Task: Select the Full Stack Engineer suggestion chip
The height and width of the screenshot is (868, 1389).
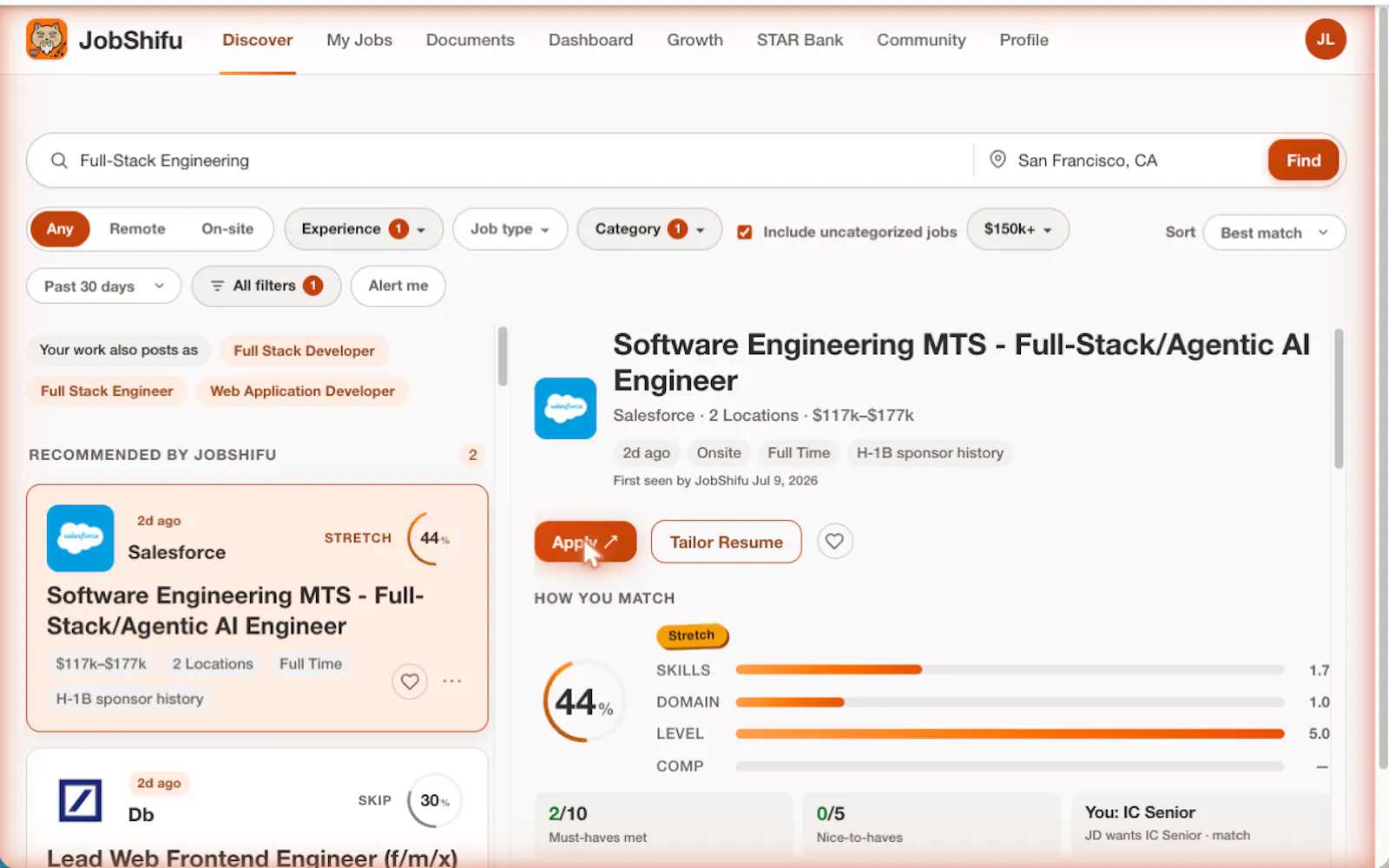Action: [x=107, y=391]
